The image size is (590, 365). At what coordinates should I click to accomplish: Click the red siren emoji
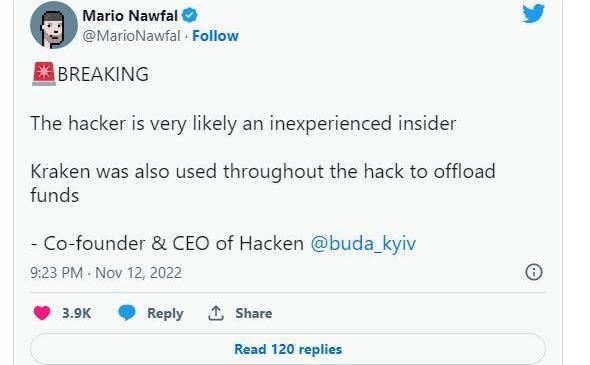pos(44,74)
